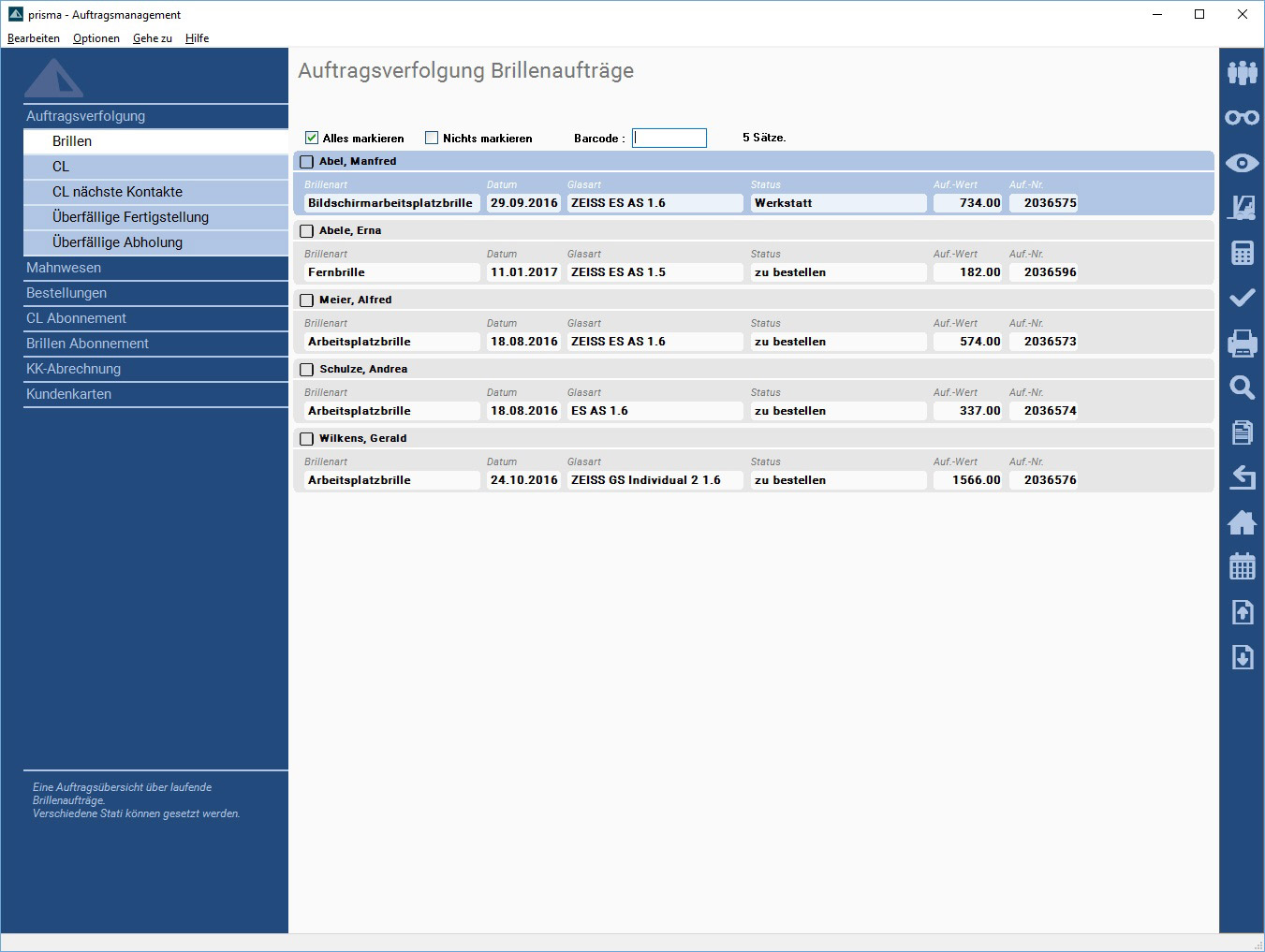Click the back arrow icon

[1243, 477]
